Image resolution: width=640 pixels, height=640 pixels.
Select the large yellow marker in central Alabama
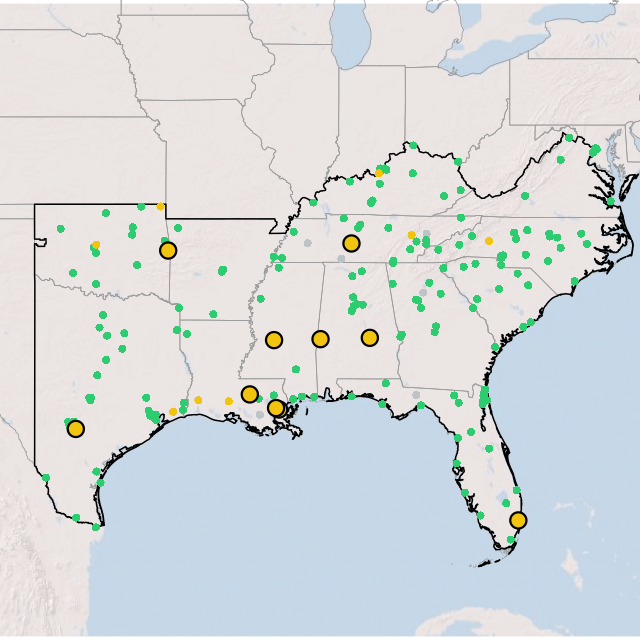pos(369,338)
